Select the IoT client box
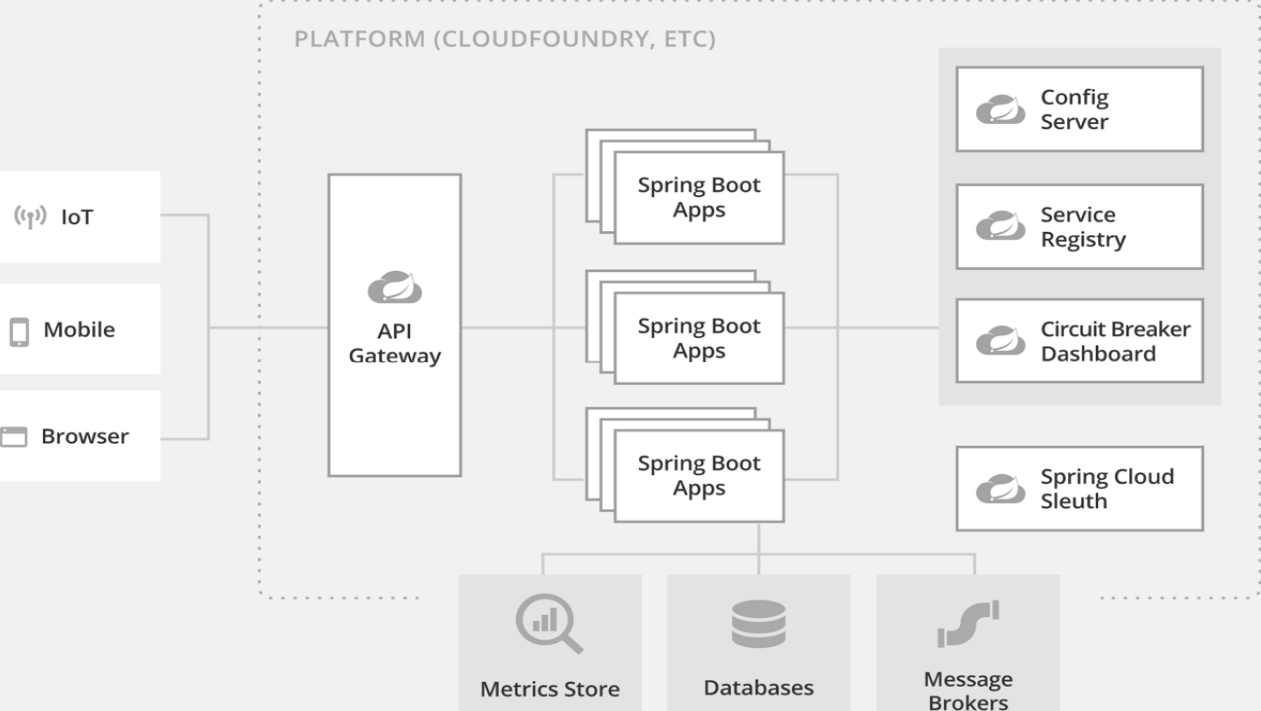The height and width of the screenshot is (711, 1261). click(x=80, y=217)
